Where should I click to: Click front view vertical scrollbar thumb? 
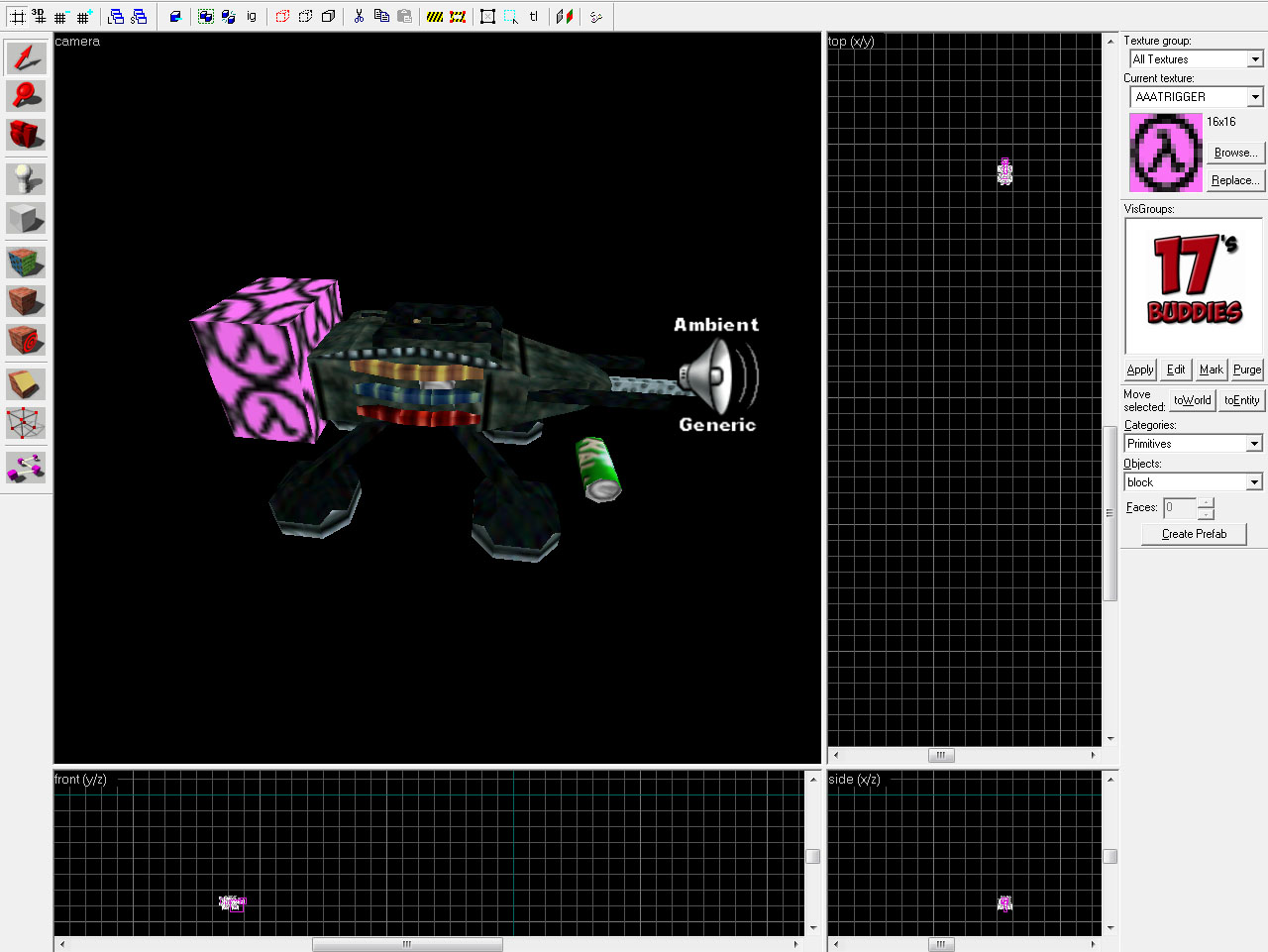[x=813, y=856]
